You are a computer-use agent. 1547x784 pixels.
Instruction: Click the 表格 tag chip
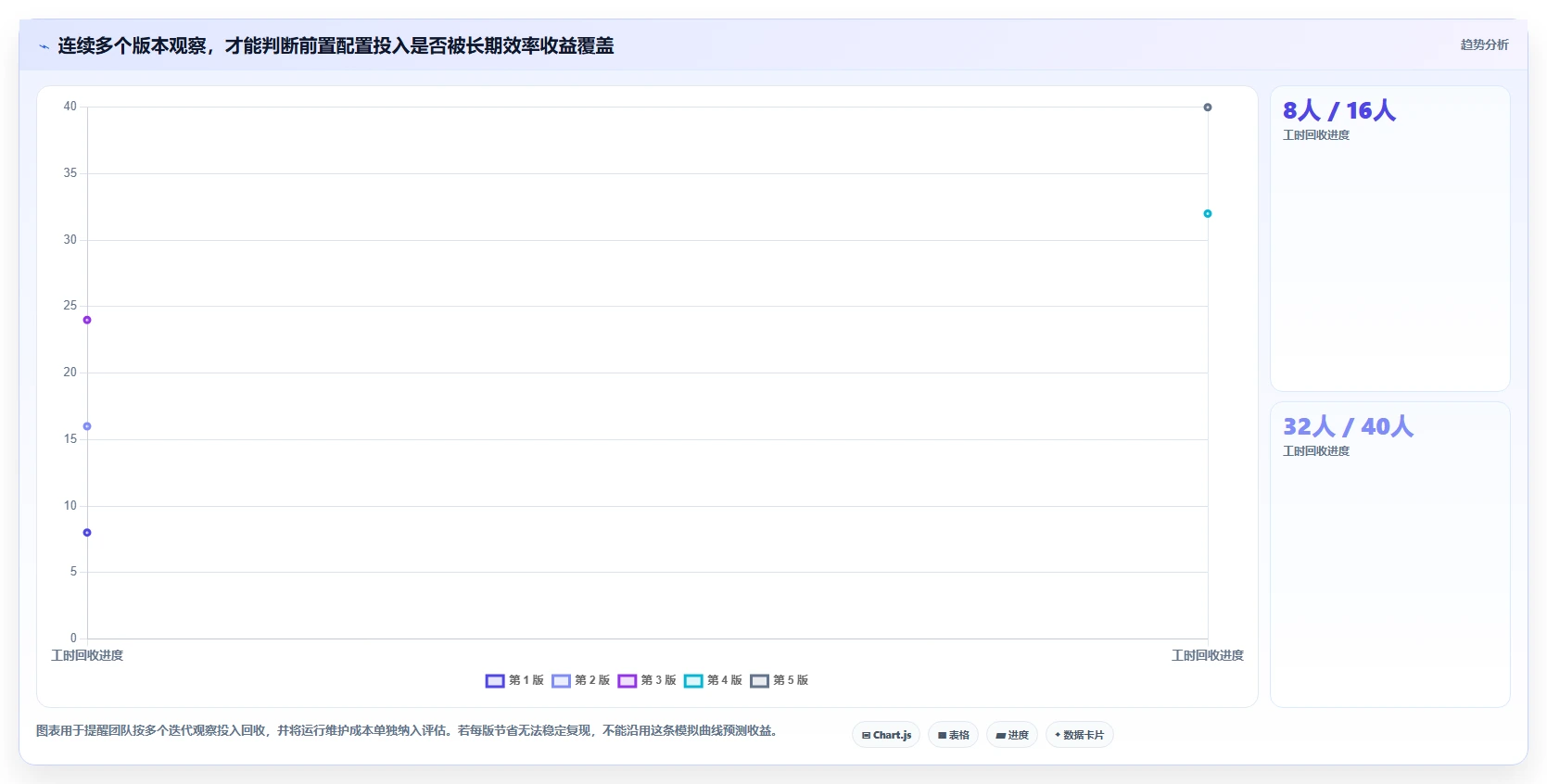(x=953, y=735)
